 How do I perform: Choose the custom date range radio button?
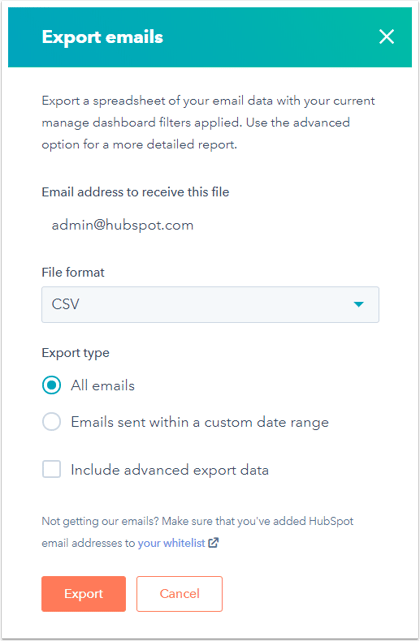pos(52,421)
